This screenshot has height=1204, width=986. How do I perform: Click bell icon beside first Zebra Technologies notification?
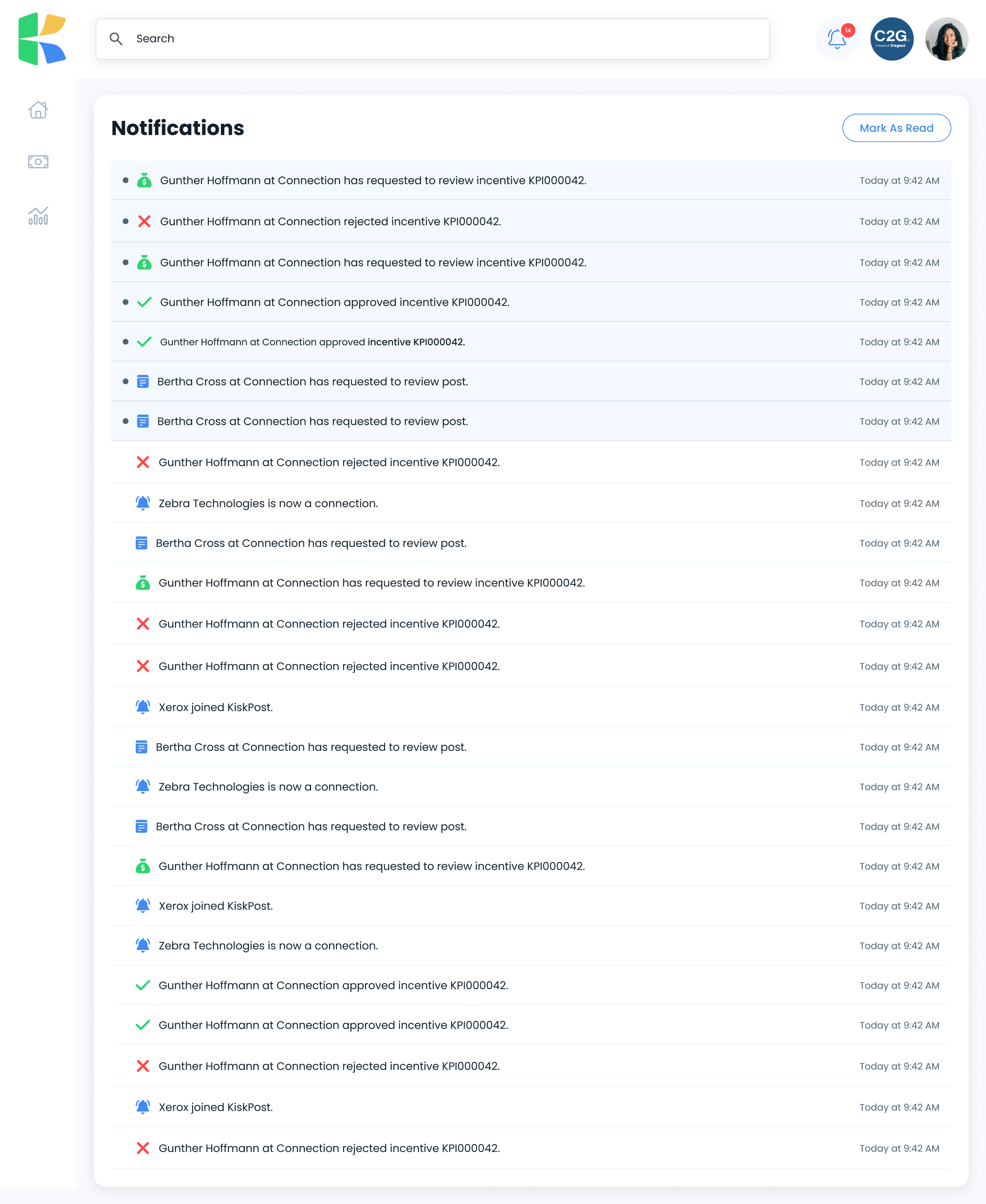(142, 503)
